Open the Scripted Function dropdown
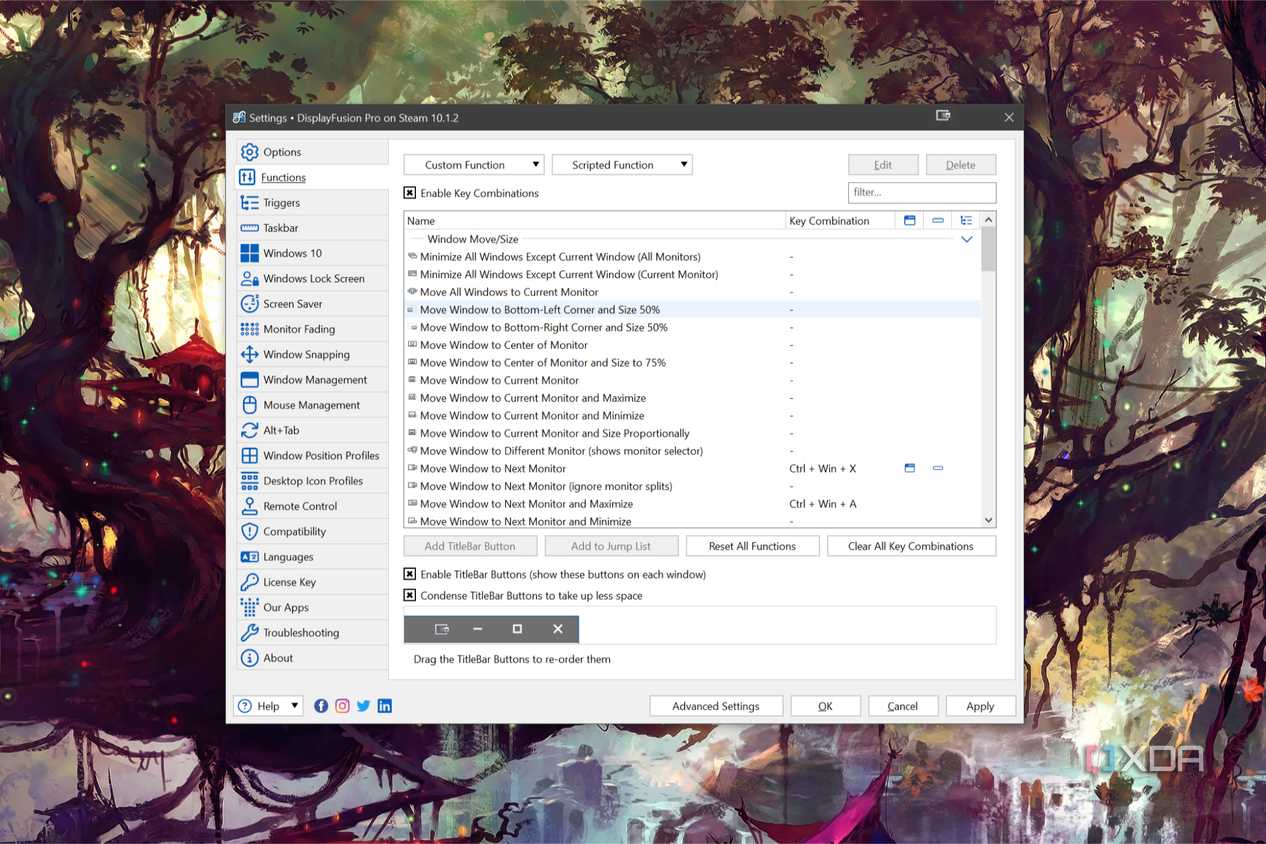This screenshot has width=1266, height=844. click(x=622, y=165)
